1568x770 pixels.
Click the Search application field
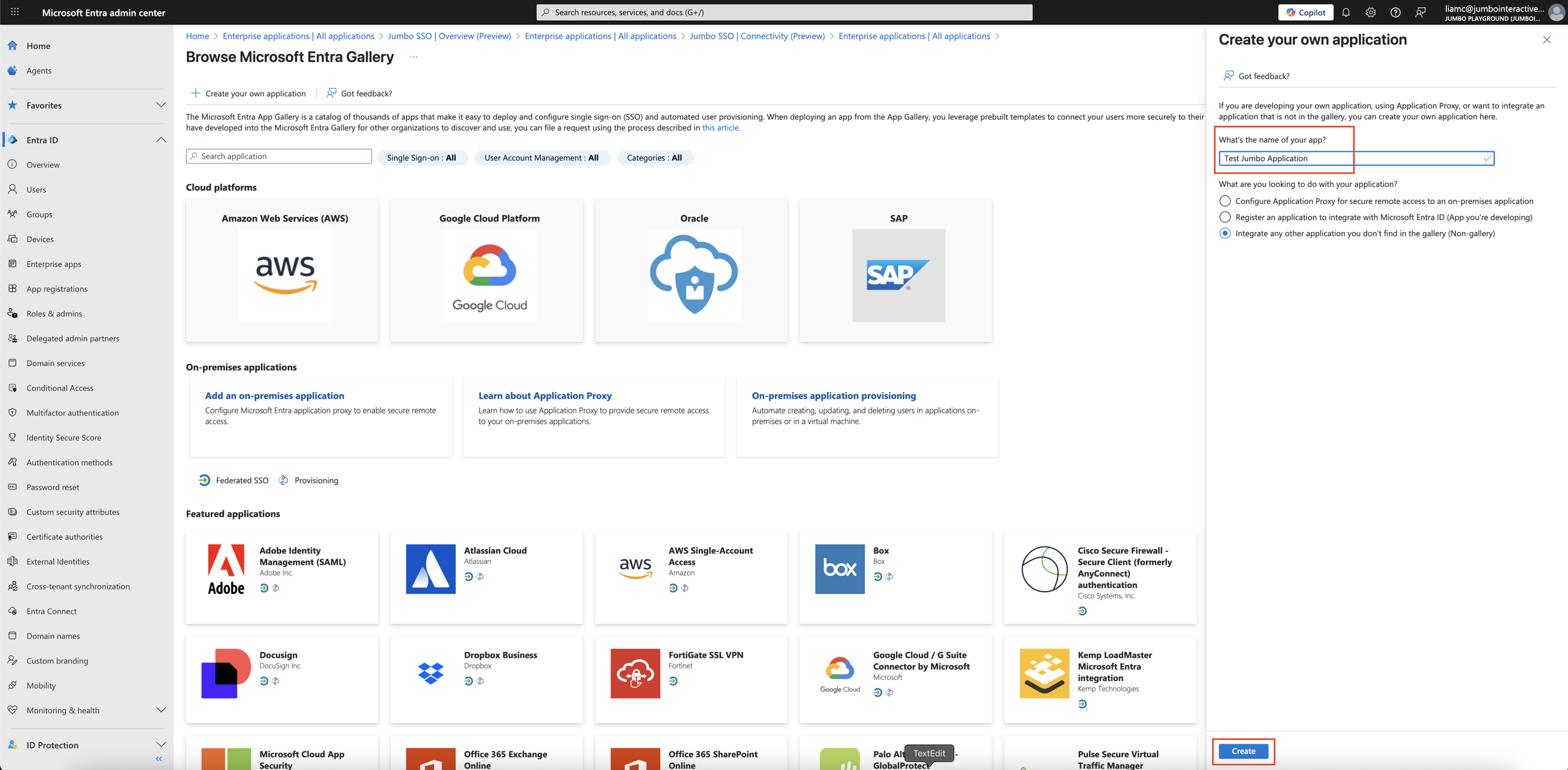tap(279, 156)
